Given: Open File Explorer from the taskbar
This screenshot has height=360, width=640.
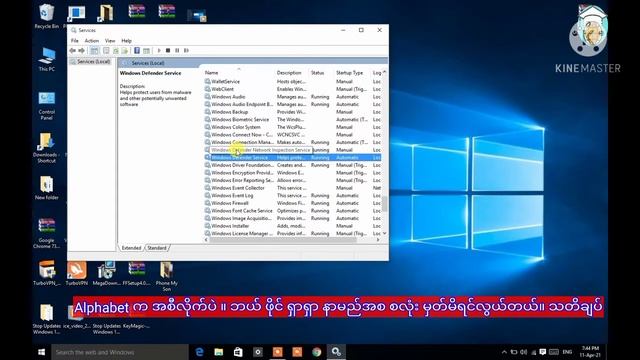Looking at the screenshot, I should [219, 352].
